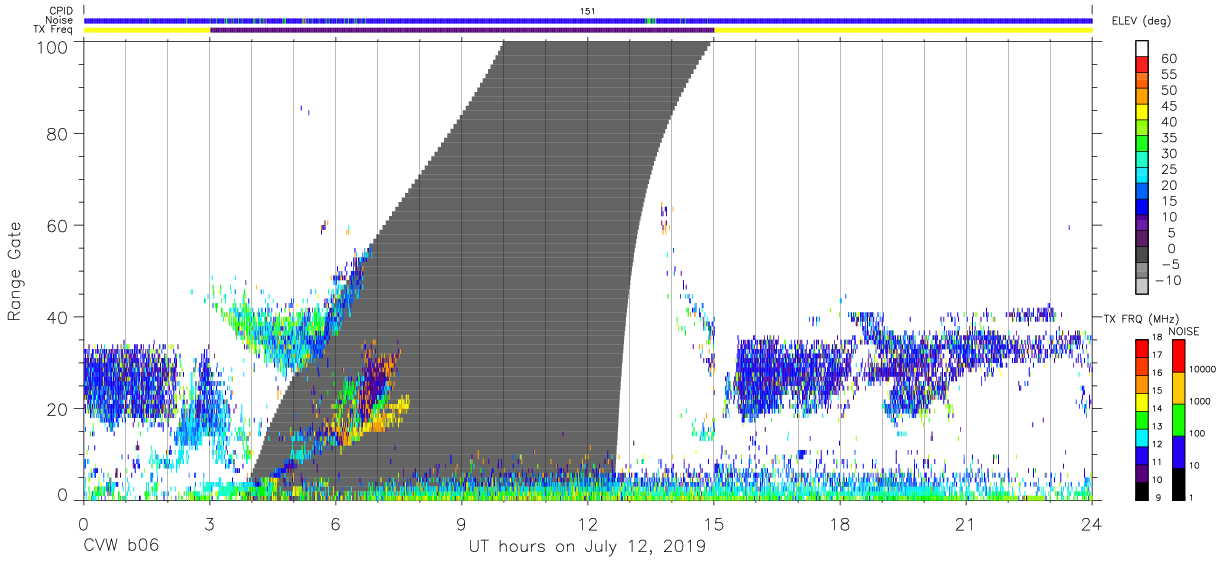The width and height of the screenshot is (1228, 567).
Task: Select the 'NOISE' legend title
Action: coord(1185,331)
